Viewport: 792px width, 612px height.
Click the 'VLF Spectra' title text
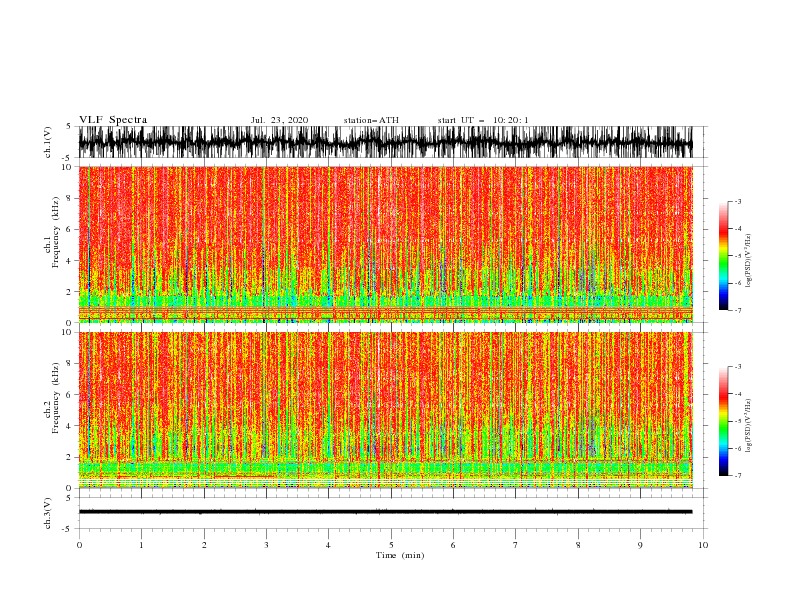point(113,120)
